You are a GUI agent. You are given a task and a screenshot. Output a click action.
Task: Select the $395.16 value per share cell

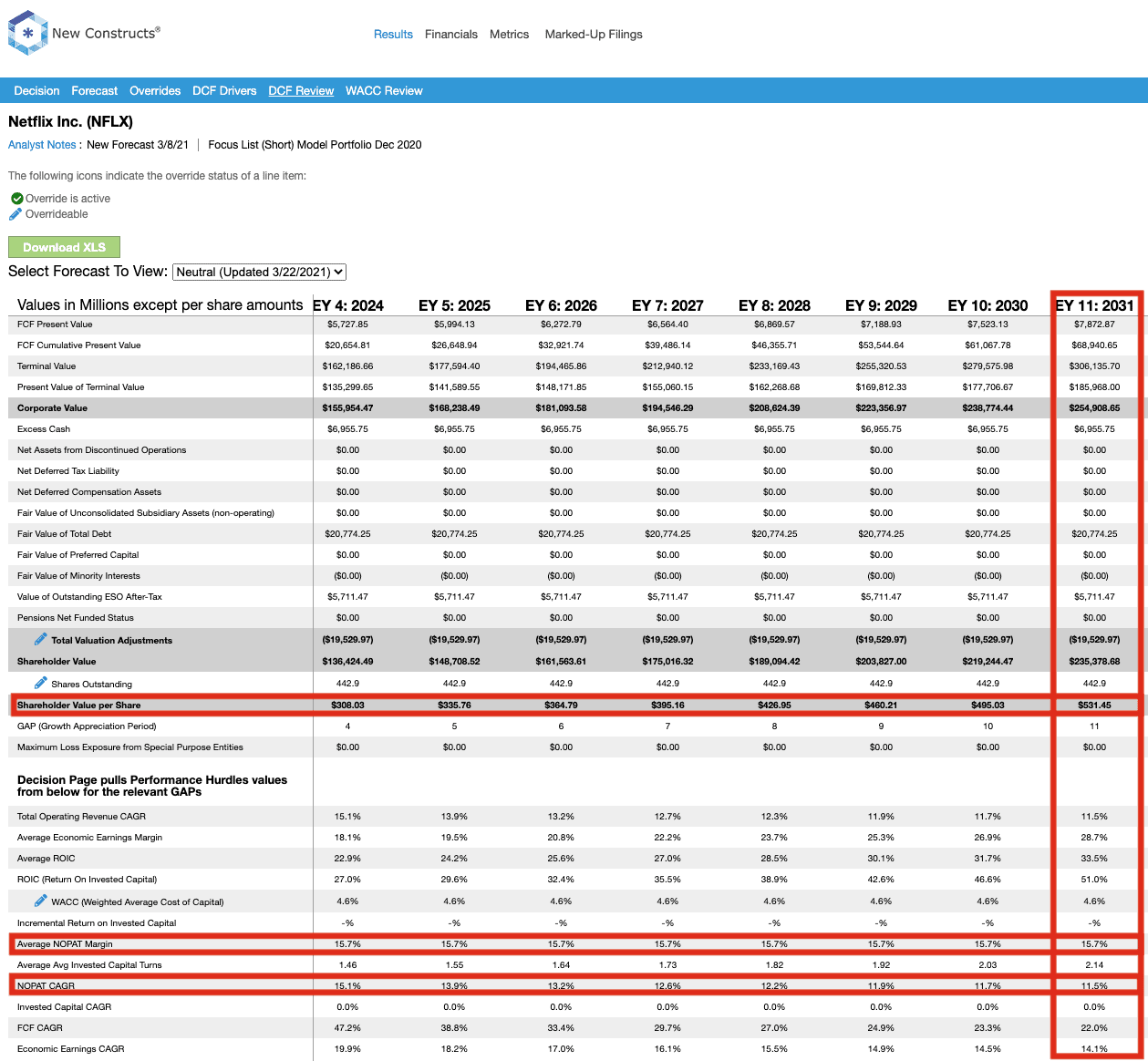[x=667, y=706]
